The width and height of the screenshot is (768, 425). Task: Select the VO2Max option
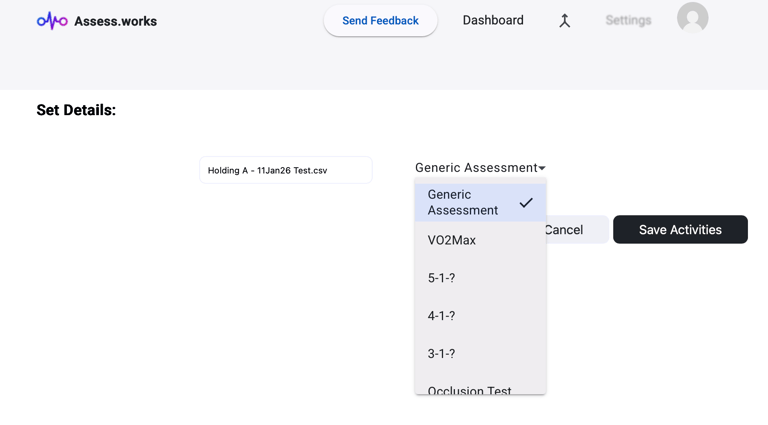pyautogui.click(x=452, y=241)
